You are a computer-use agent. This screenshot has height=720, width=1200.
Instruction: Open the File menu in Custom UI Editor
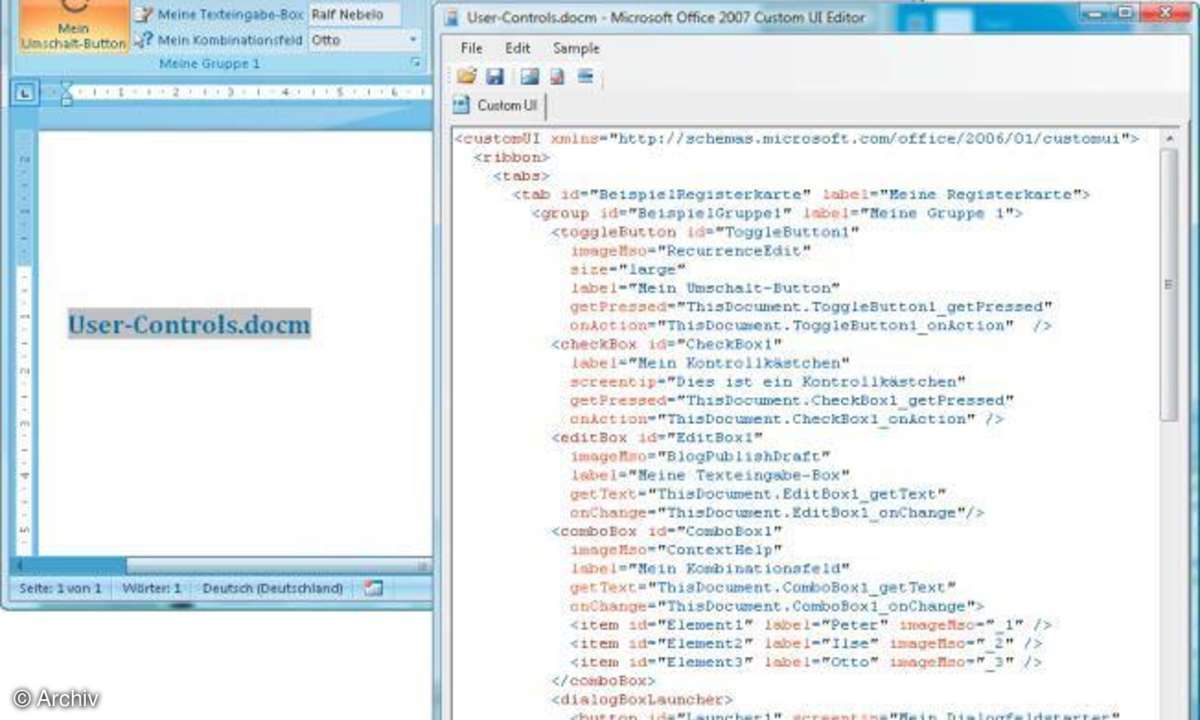coord(471,48)
